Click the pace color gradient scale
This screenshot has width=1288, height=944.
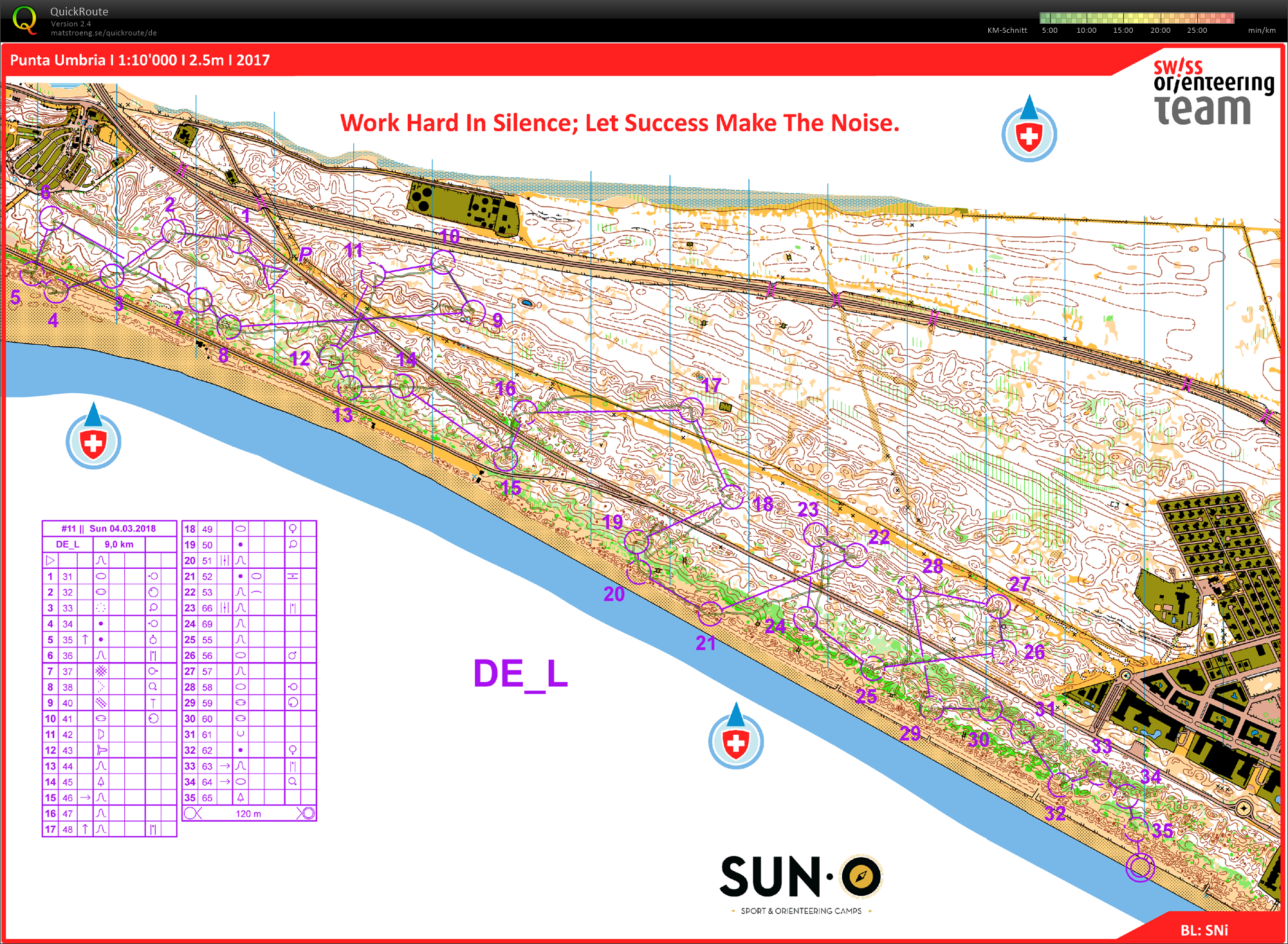click(x=1136, y=18)
